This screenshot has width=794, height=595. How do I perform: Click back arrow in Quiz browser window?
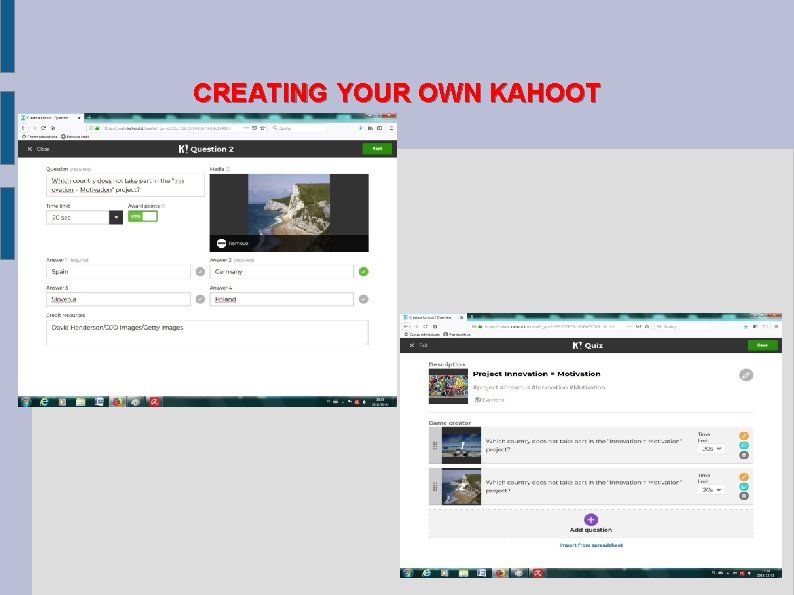[406, 327]
